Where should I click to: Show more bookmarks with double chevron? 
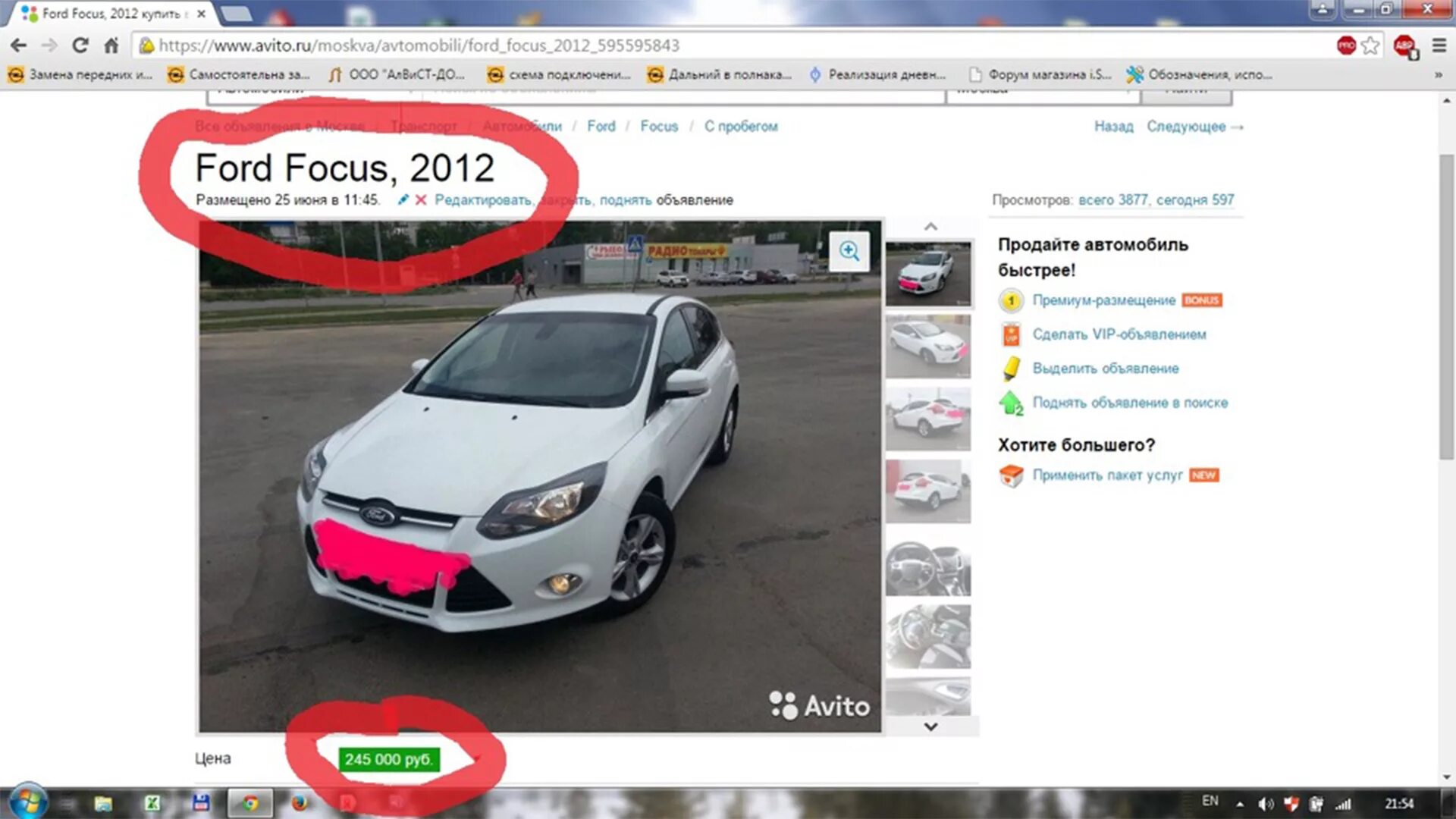click(1438, 74)
